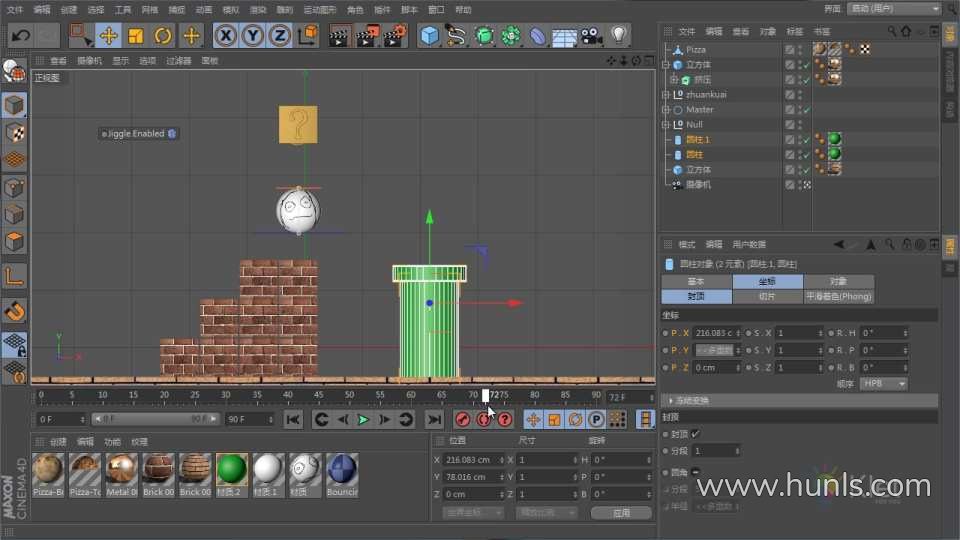Enable Snap magnet icon in sidebar
This screenshot has width=960, height=540.
coord(14,312)
